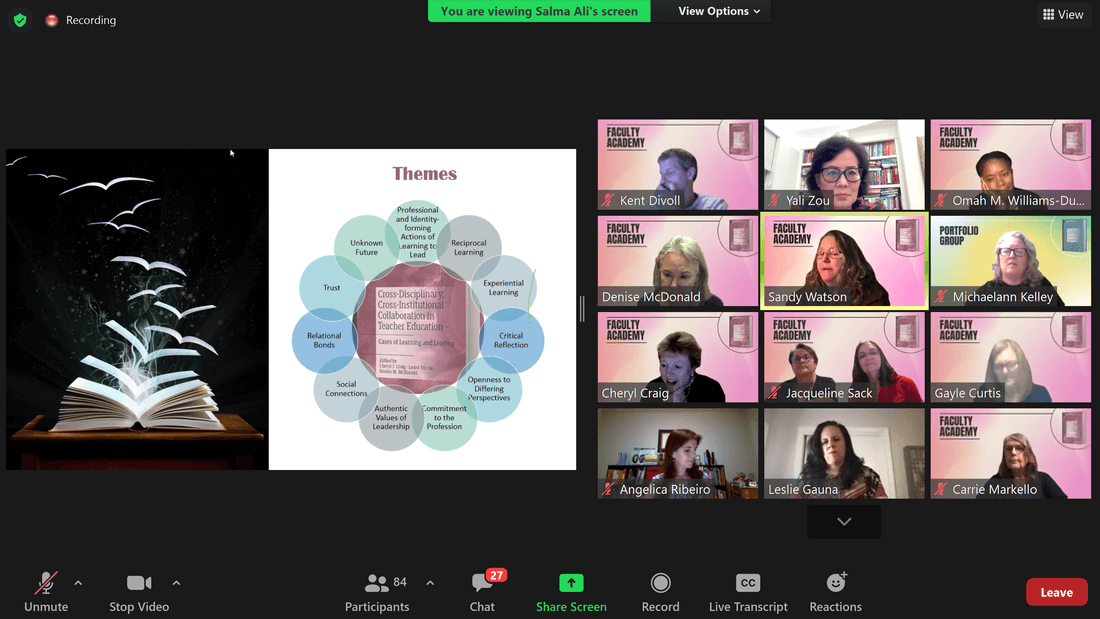Screen dimensions: 1100x619
Task: Expand audio options arrow beside Unmute
Action: click(78, 583)
